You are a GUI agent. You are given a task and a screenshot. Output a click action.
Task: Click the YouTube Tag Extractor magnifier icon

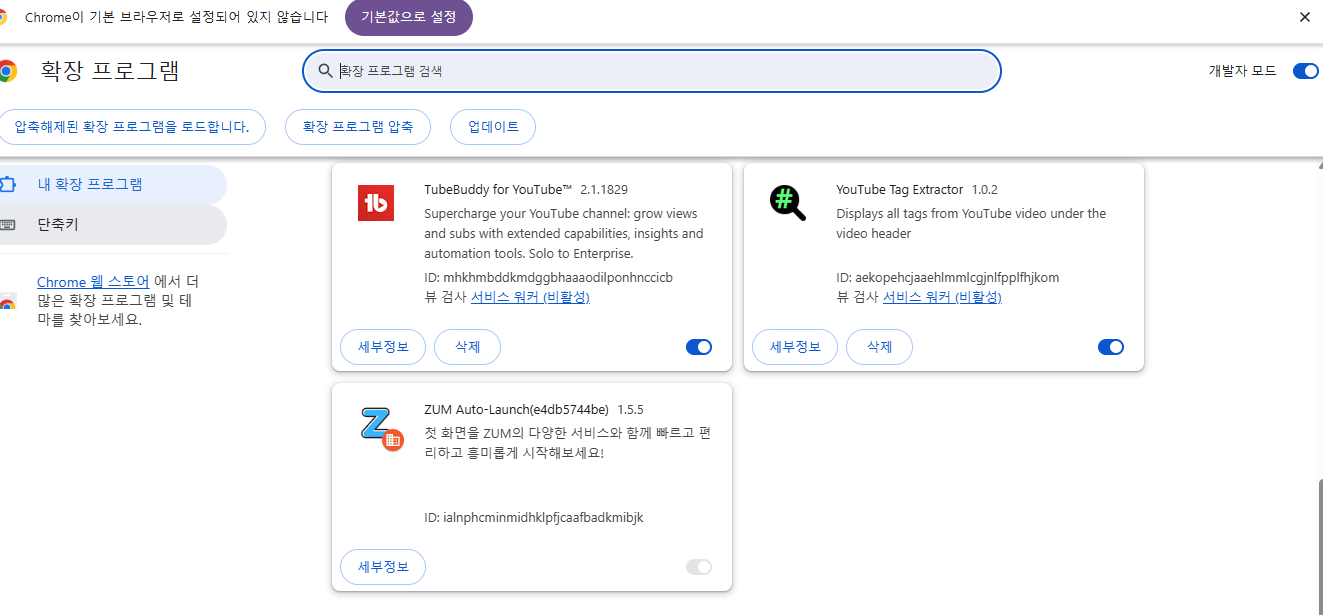pos(788,203)
